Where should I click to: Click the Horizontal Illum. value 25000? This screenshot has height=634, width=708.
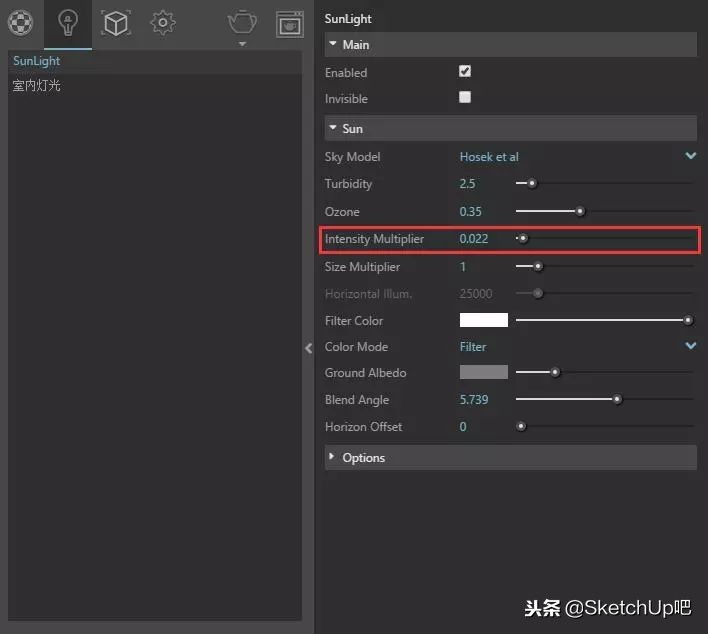tap(475, 294)
